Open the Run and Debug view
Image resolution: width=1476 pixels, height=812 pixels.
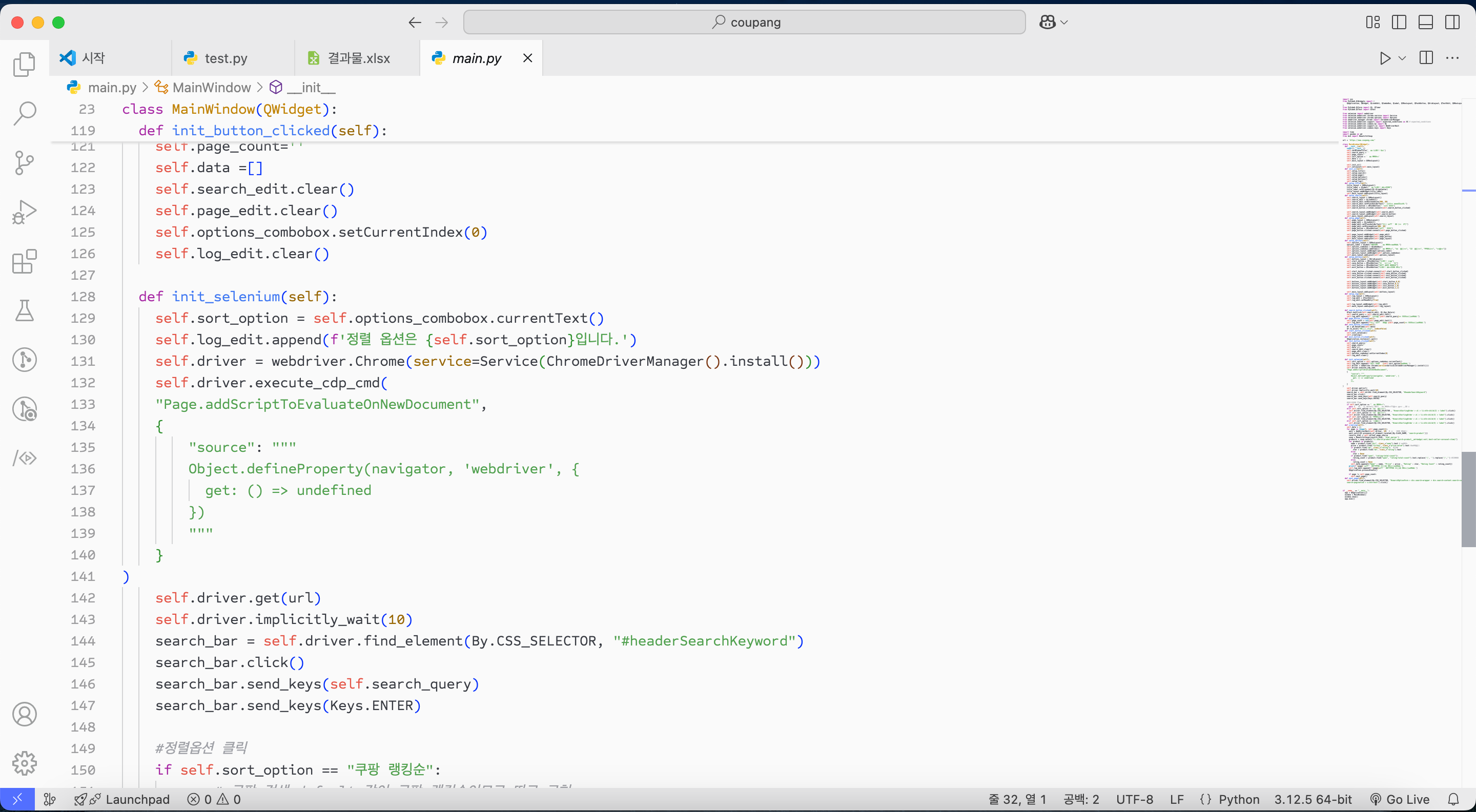(x=24, y=212)
